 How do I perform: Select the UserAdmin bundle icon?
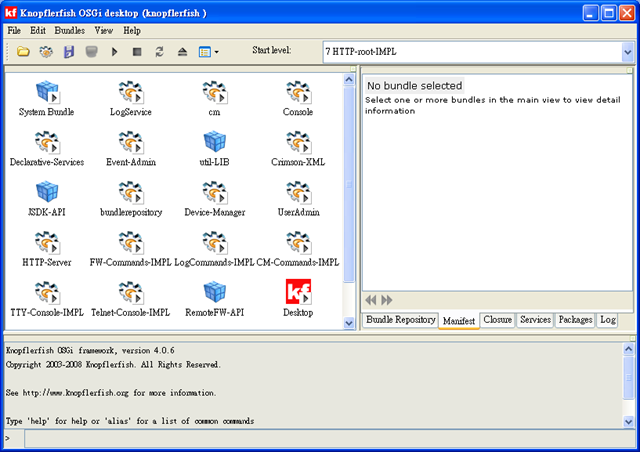298,192
